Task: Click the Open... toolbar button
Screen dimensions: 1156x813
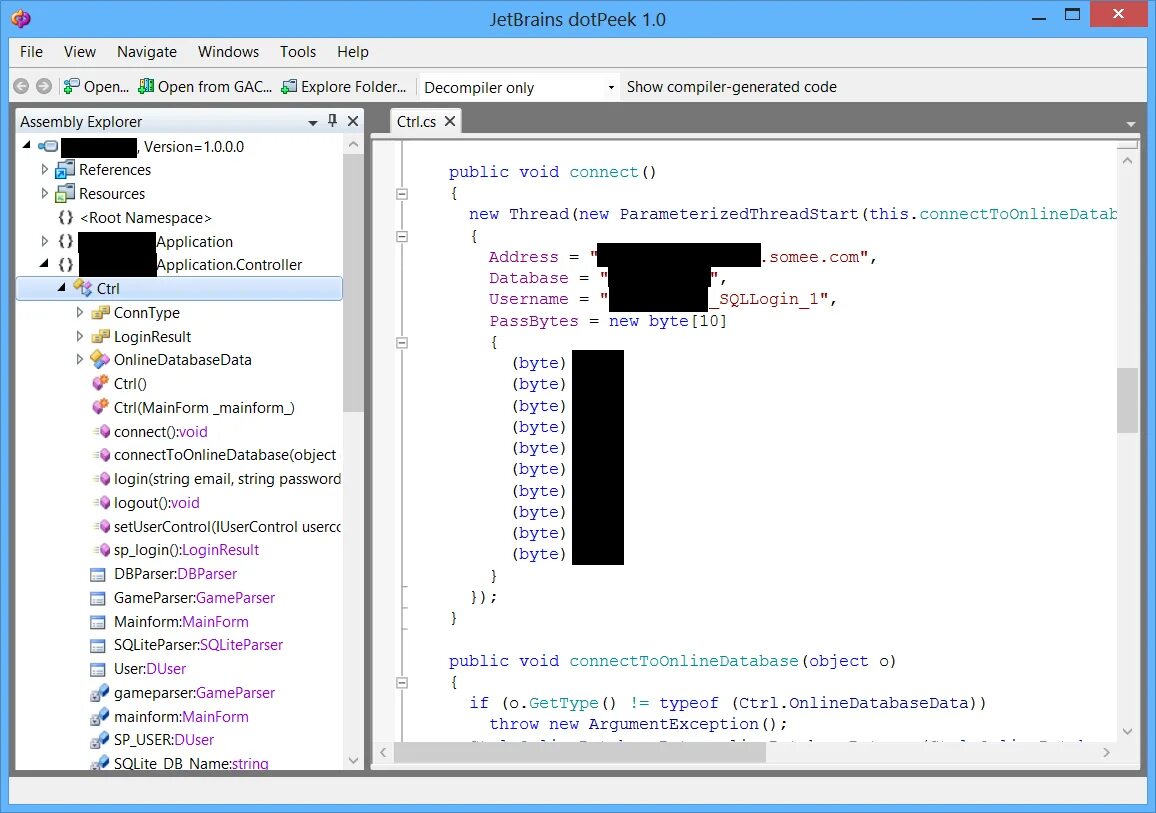Action: tap(96, 87)
